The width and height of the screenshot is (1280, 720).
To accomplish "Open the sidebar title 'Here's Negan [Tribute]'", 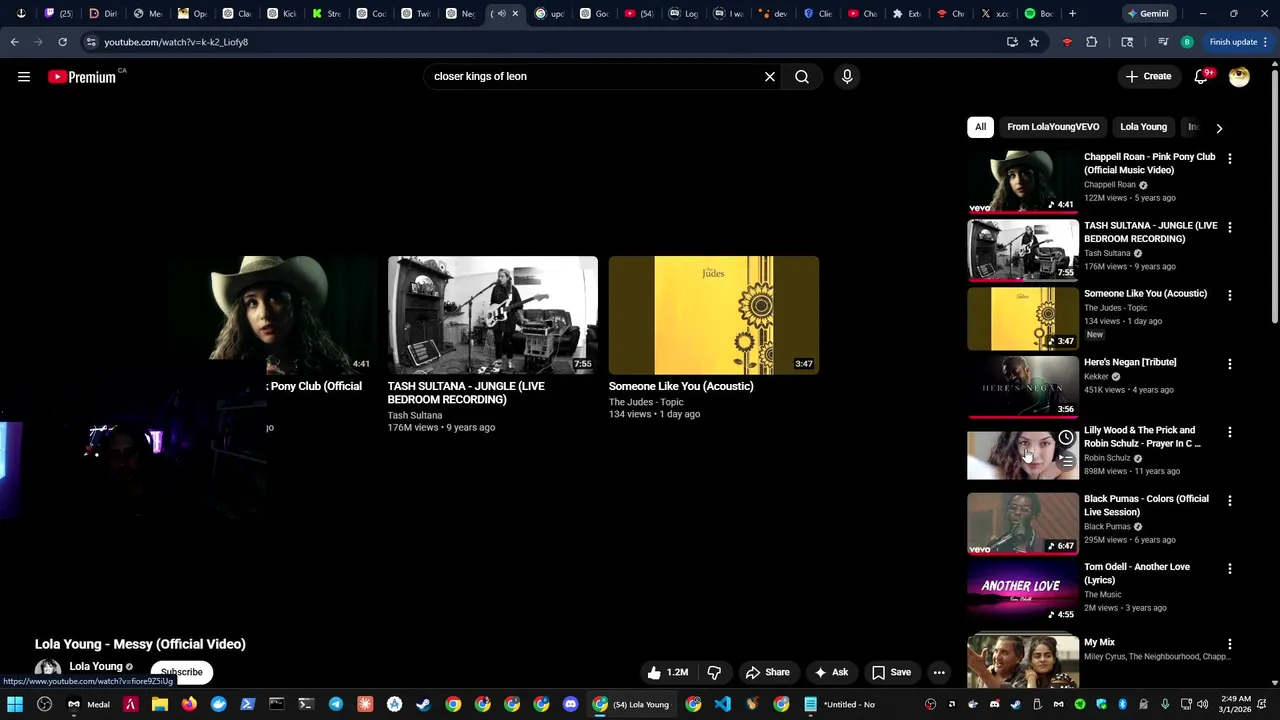I will click(1130, 362).
